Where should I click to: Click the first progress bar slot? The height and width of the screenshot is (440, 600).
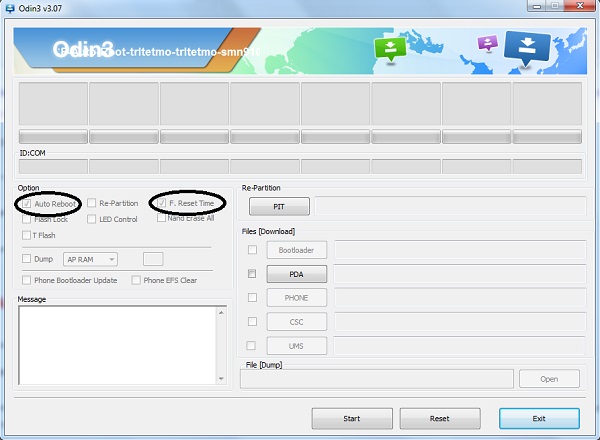pos(53,137)
